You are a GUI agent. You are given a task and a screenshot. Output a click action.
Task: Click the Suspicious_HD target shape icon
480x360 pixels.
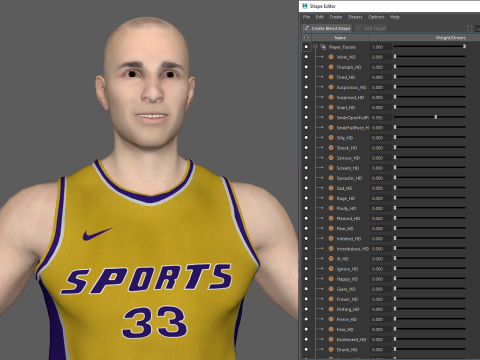tap(331, 87)
